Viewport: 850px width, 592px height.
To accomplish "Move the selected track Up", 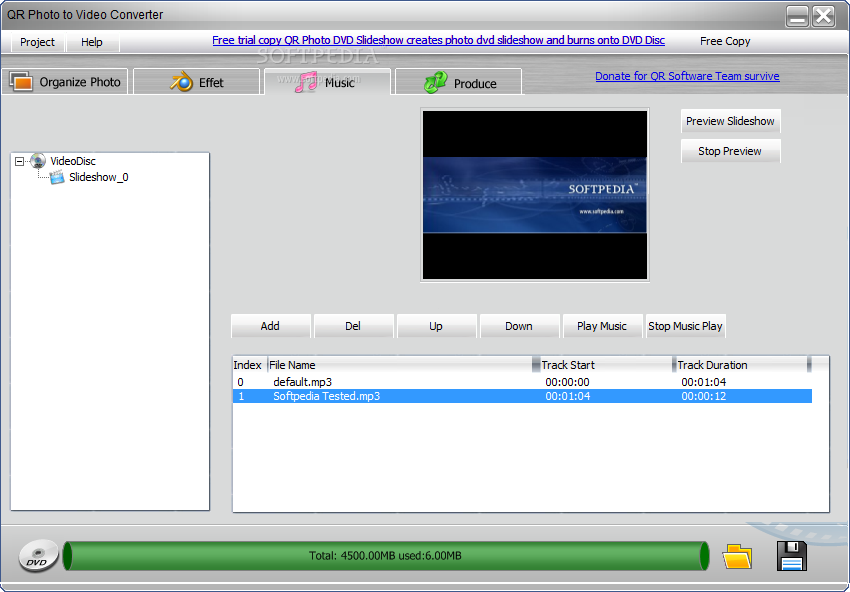I will click(436, 326).
